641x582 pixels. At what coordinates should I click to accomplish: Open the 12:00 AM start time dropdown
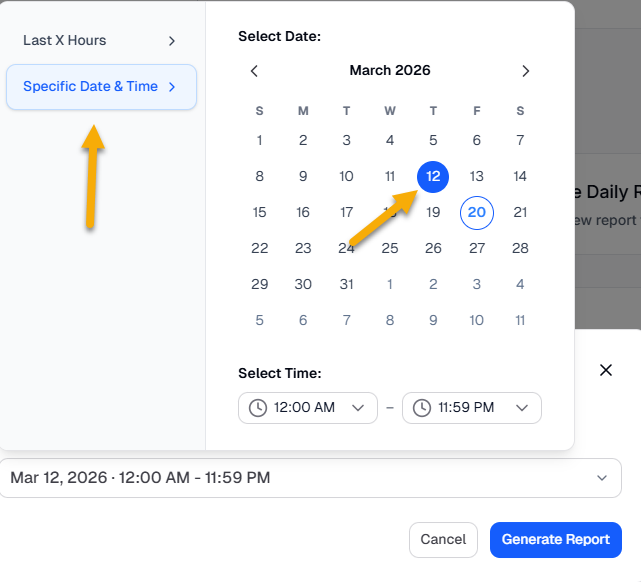(x=308, y=408)
